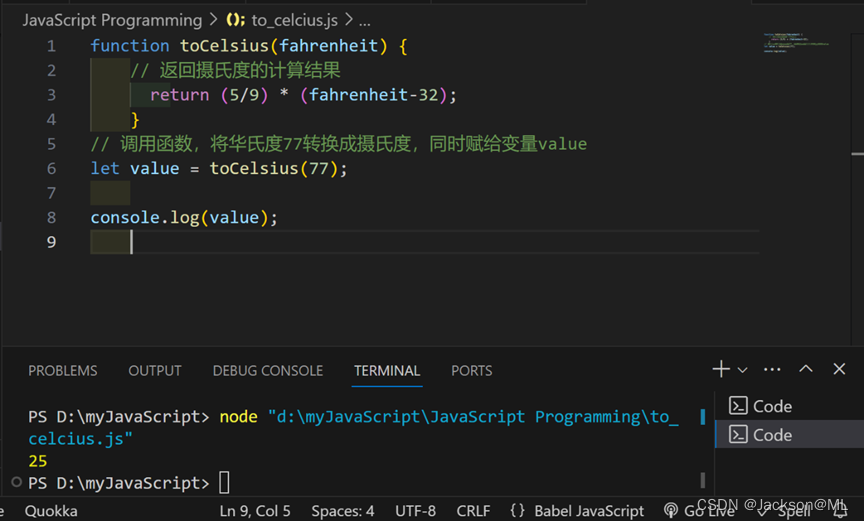
Task: Click the code minimap preview
Action: point(797,43)
